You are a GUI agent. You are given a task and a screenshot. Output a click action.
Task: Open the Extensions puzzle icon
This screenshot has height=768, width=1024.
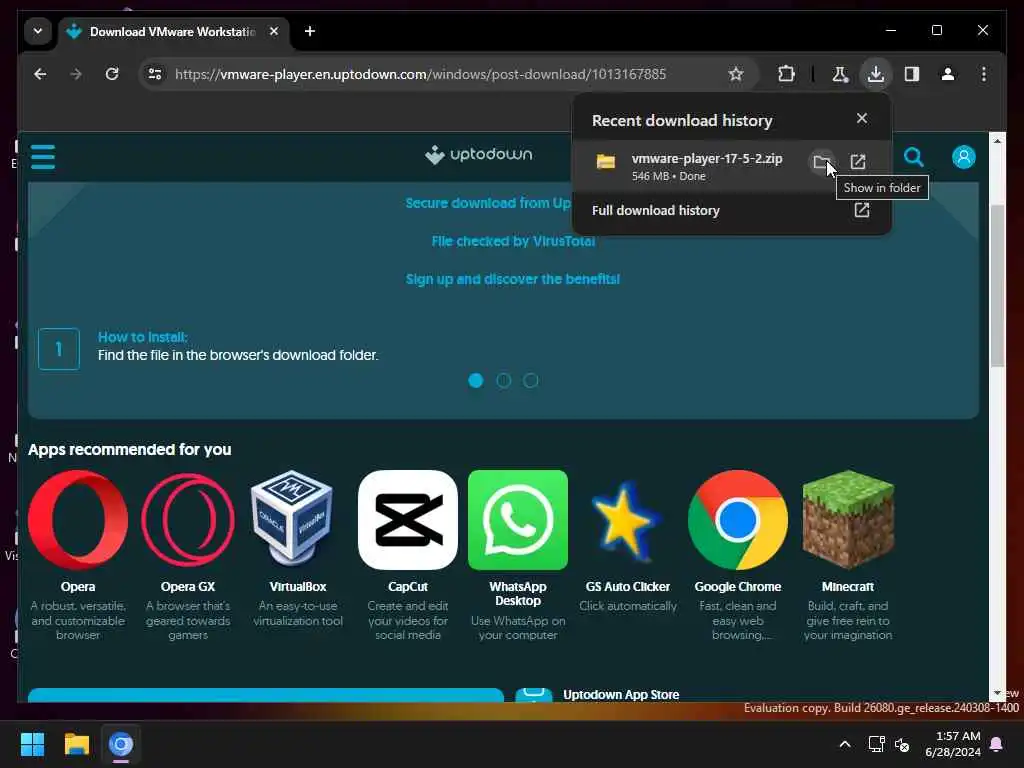[x=786, y=74]
